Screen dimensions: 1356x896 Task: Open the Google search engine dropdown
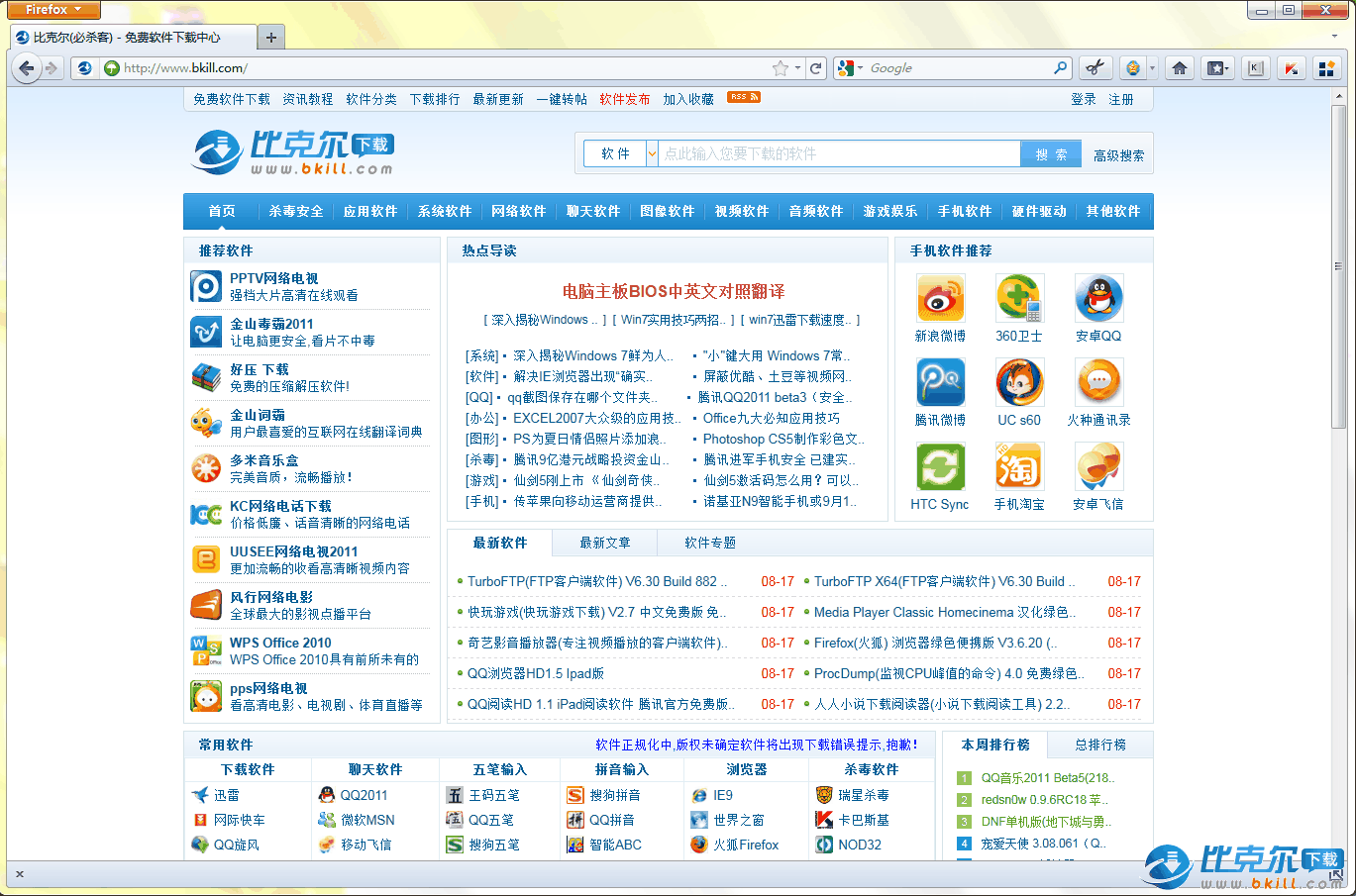(x=850, y=68)
